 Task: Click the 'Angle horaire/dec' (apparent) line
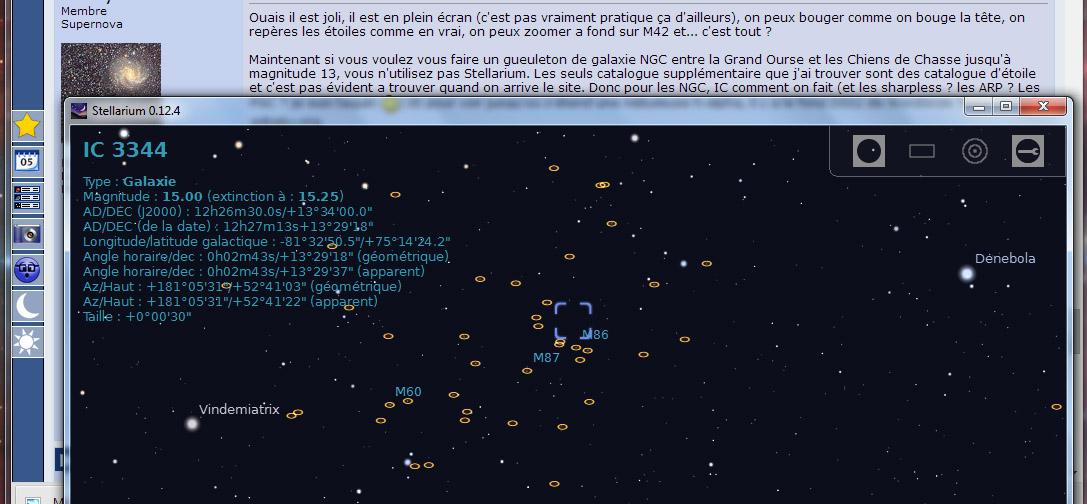(254, 272)
